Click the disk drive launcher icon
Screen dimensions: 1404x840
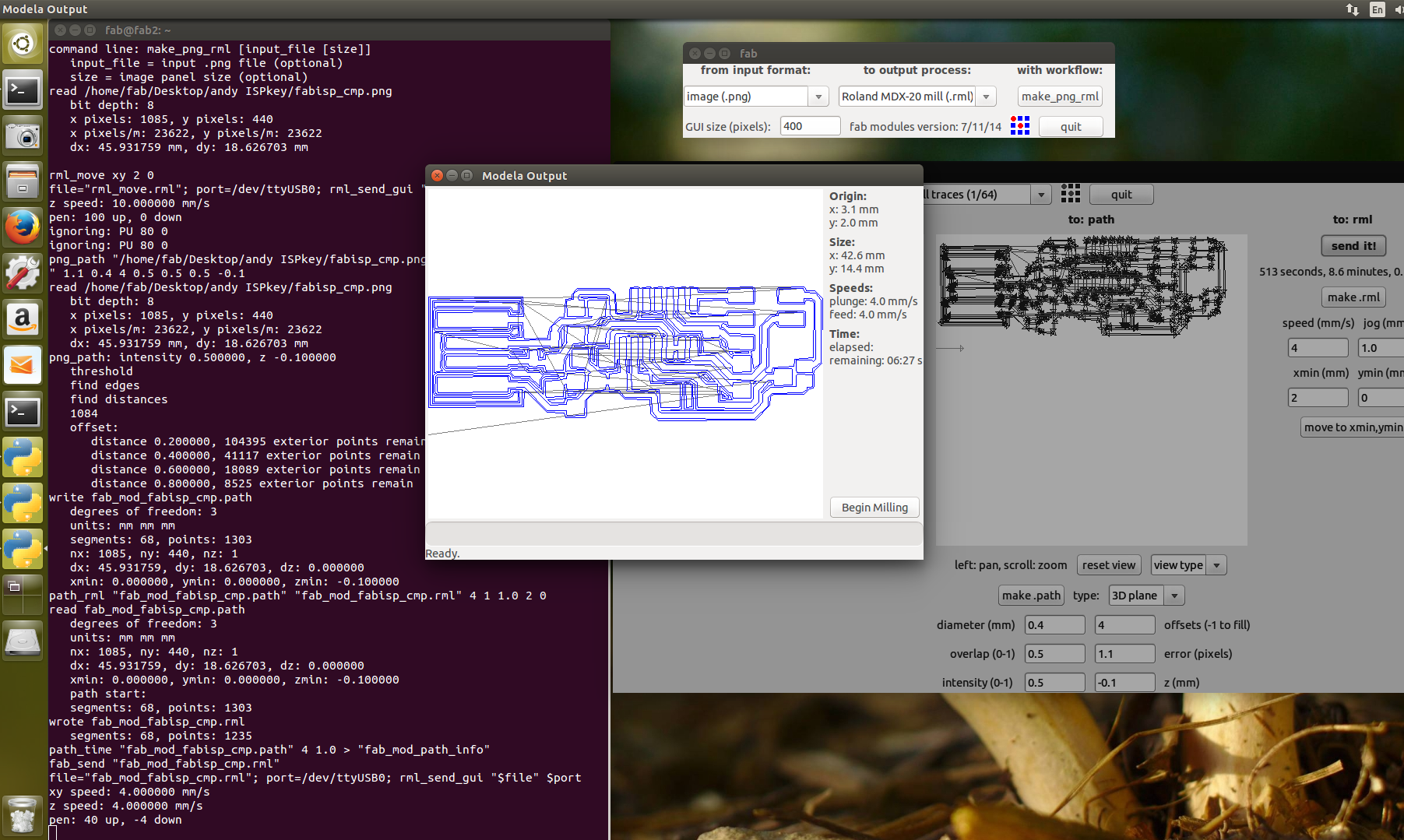pos(23,641)
